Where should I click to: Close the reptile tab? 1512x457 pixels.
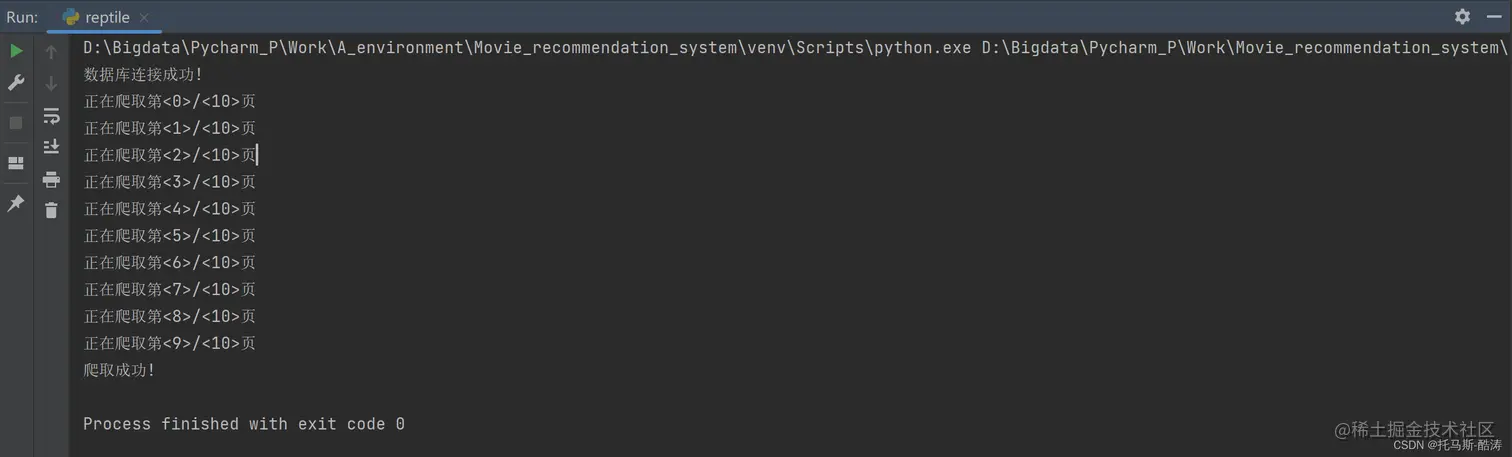(x=144, y=18)
